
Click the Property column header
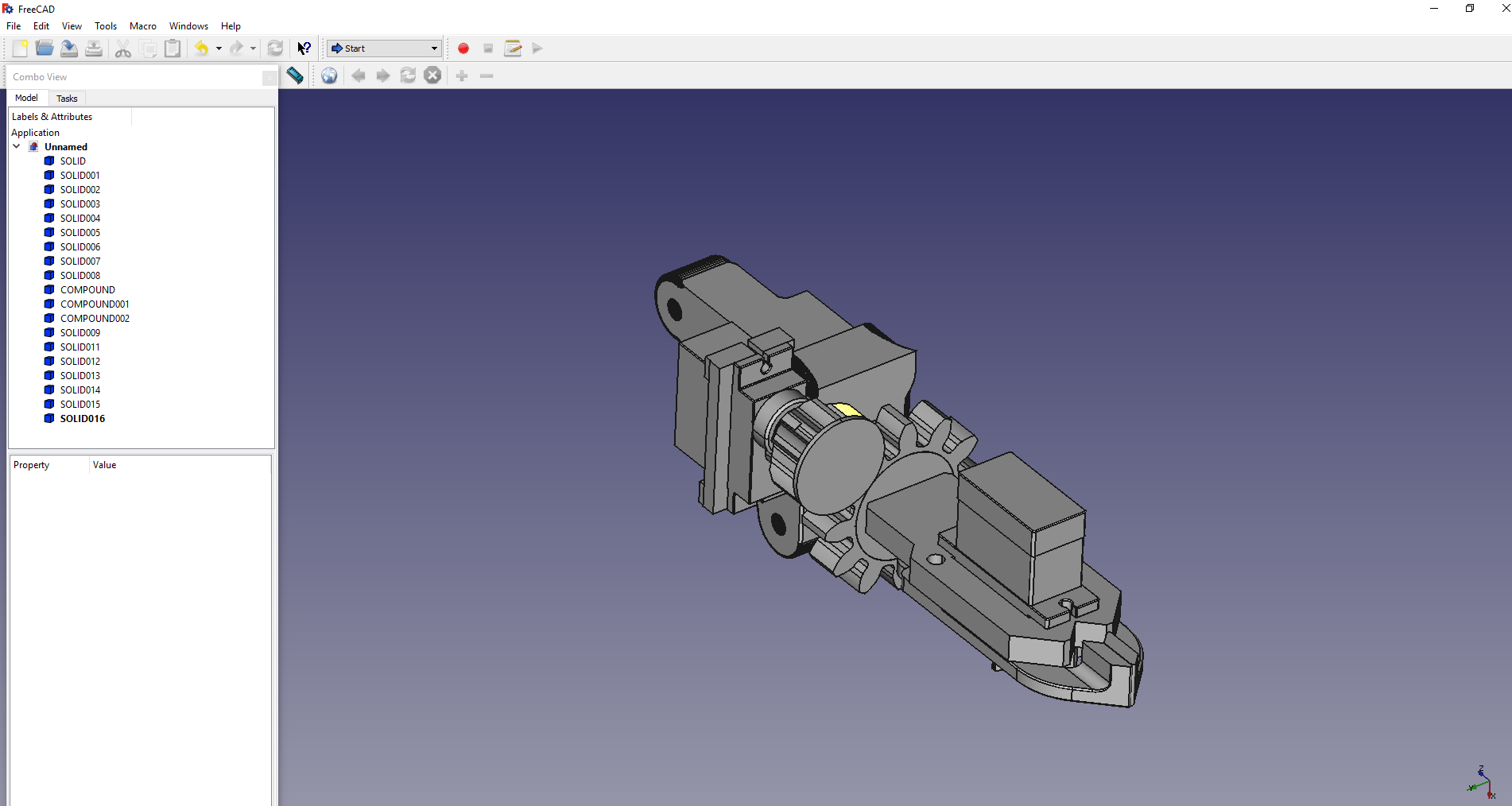(49, 465)
